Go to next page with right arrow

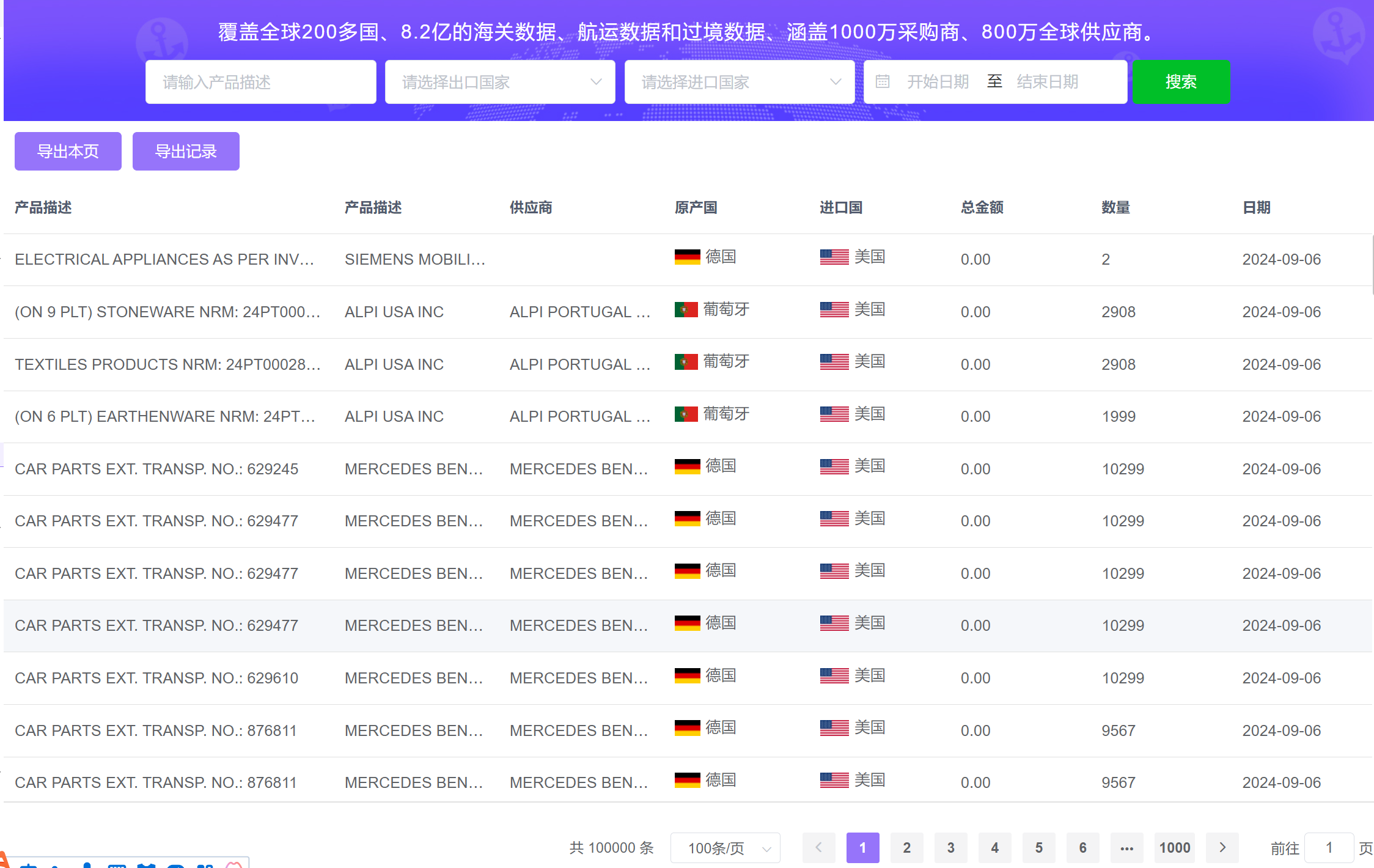(x=1222, y=848)
